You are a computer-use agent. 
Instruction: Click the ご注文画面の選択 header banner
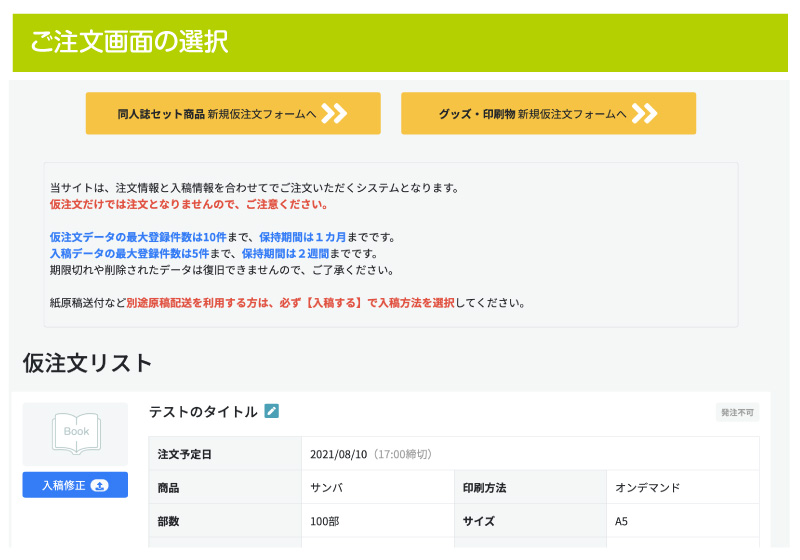(400, 43)
